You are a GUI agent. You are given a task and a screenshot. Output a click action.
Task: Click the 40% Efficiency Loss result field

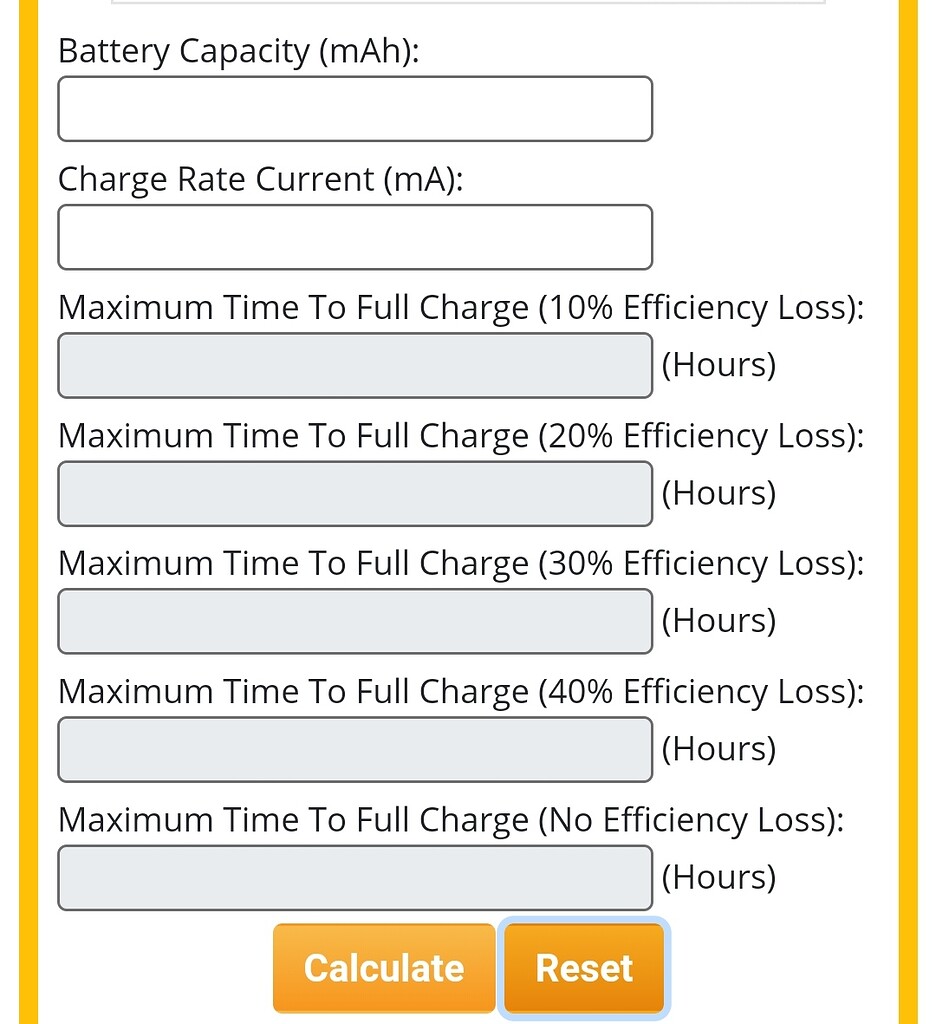pos(355,748)
